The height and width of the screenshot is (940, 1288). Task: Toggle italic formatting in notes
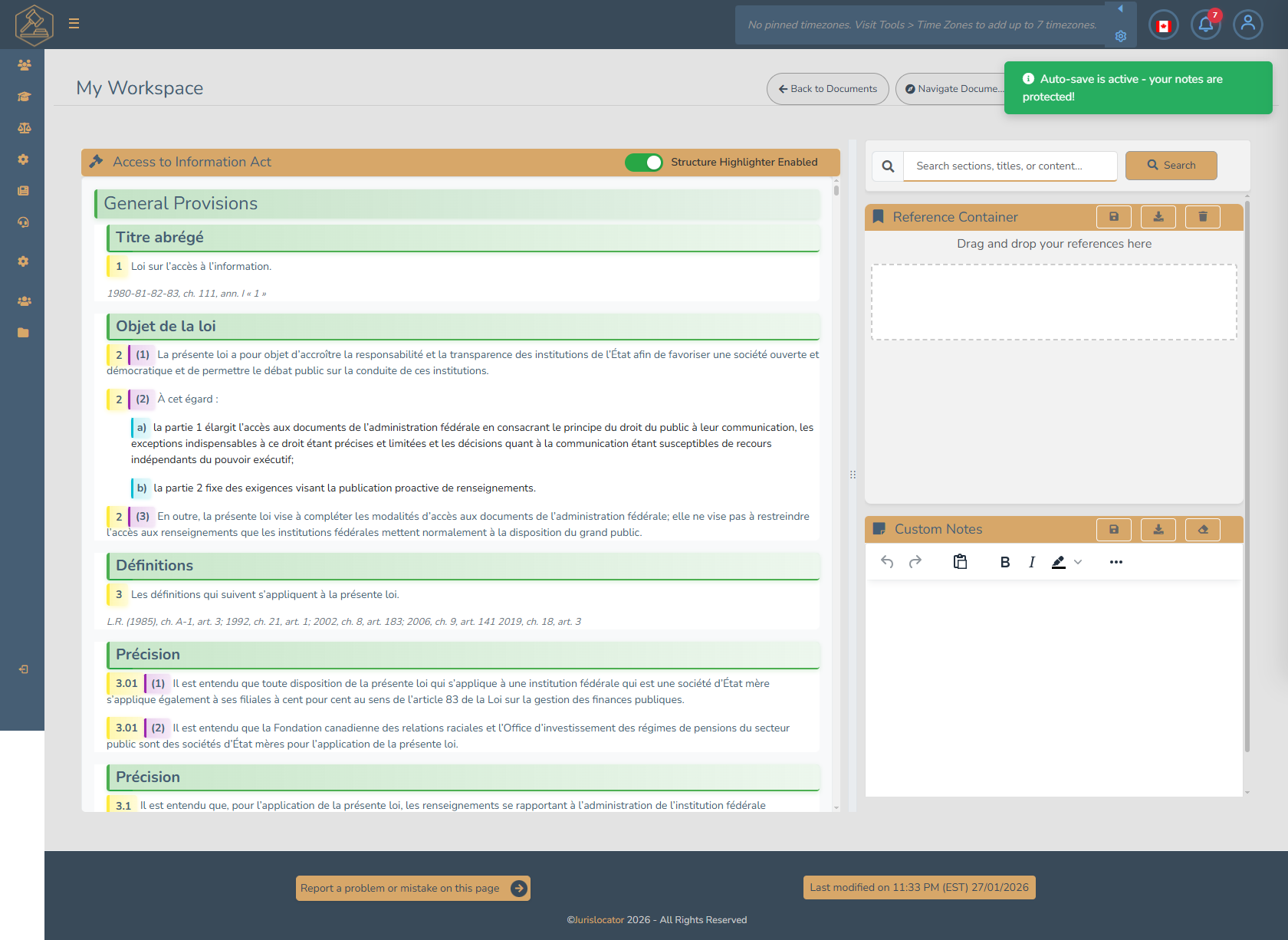point(1031,562)
